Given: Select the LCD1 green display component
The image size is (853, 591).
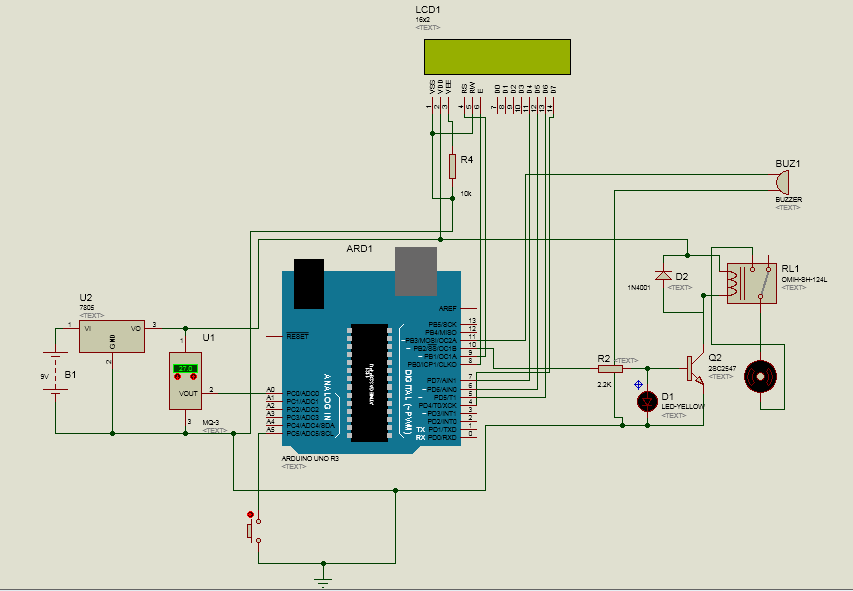Looking at the screenshot, I should coord(497,57).
